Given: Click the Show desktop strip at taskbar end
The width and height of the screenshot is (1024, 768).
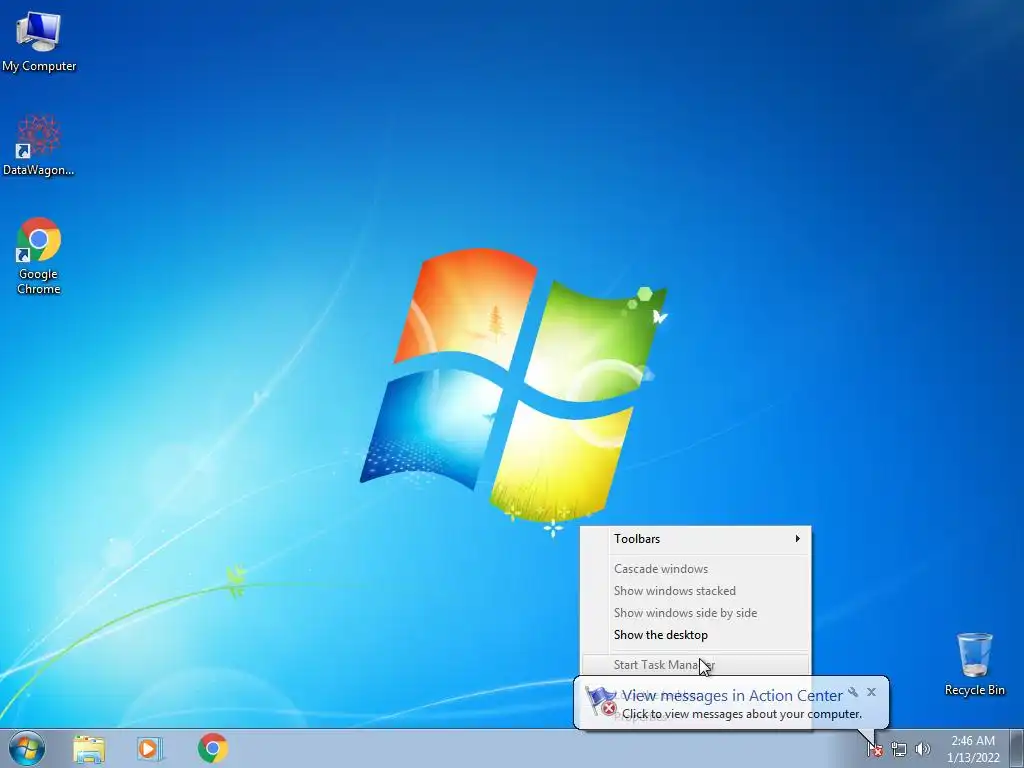Looking at the screenshot, I should [x=1017, y=748].
